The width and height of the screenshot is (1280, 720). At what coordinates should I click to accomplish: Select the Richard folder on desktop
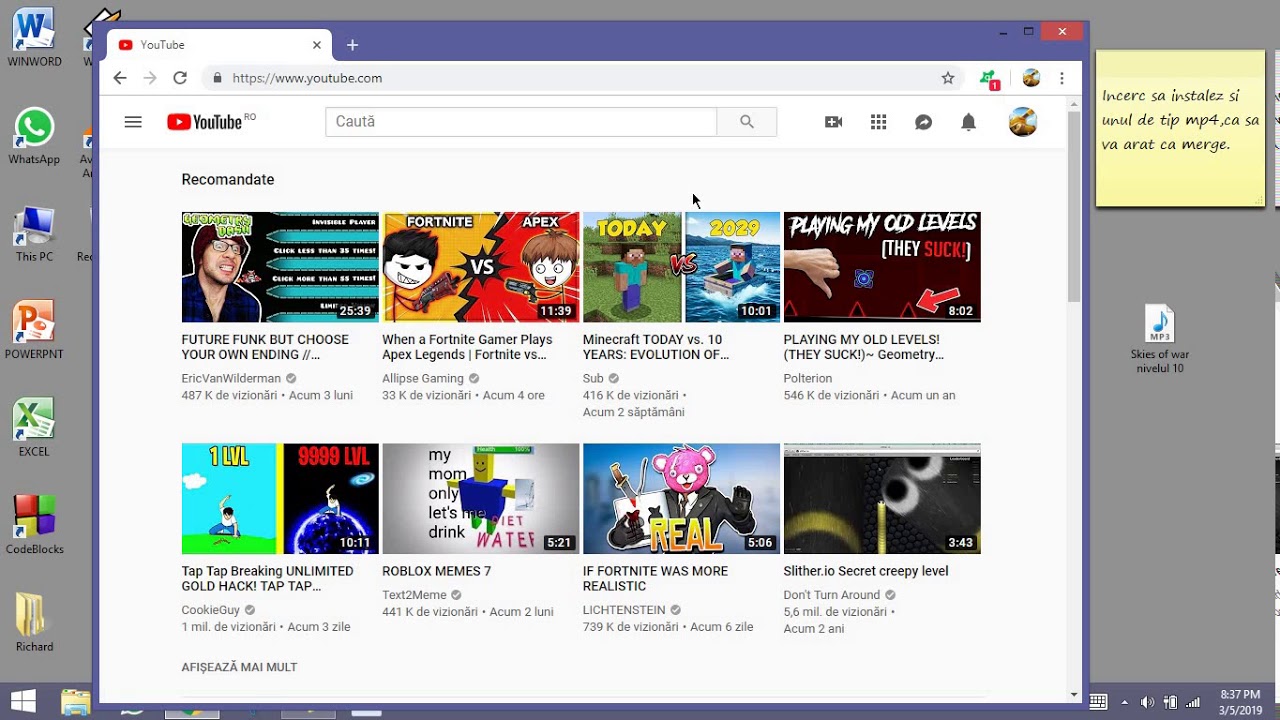pyautogui.click(x=34, y=622)
